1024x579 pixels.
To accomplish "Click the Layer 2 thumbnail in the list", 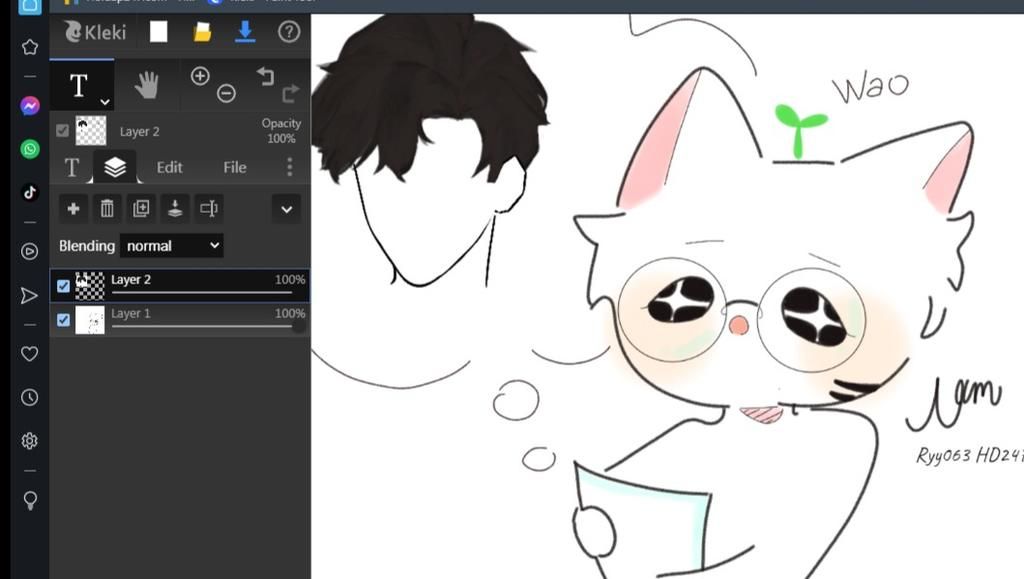I will point(90,286).
